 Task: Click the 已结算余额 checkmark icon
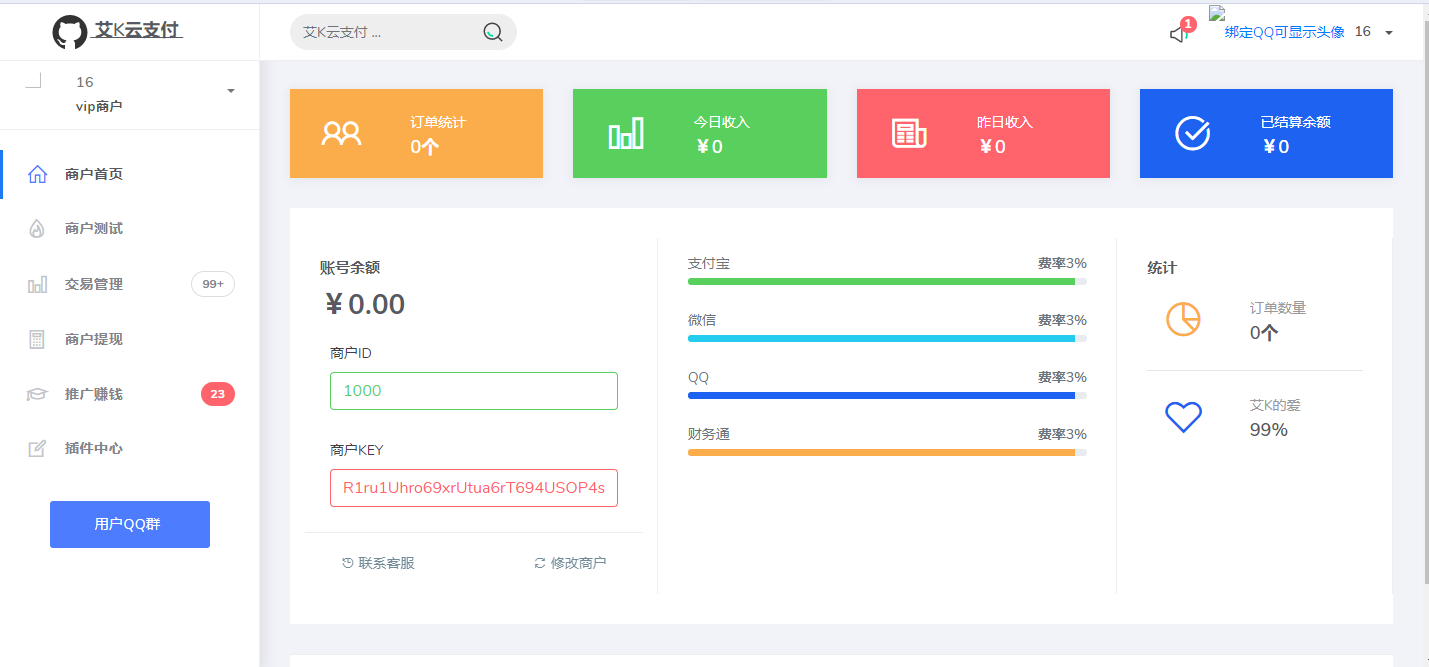[x=1190, y=131]
